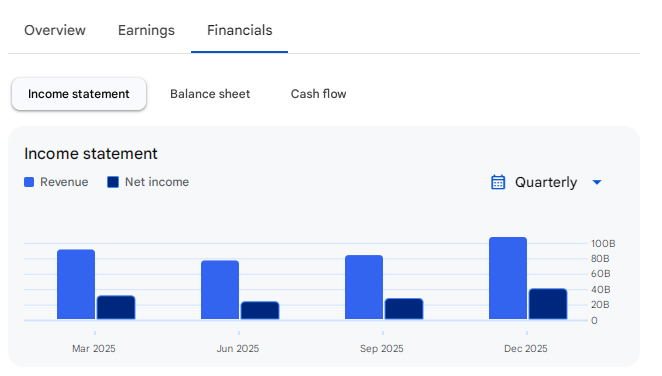Click the 60B axis value
Screen dimensions: 662x376
click(x=600, y=274)
